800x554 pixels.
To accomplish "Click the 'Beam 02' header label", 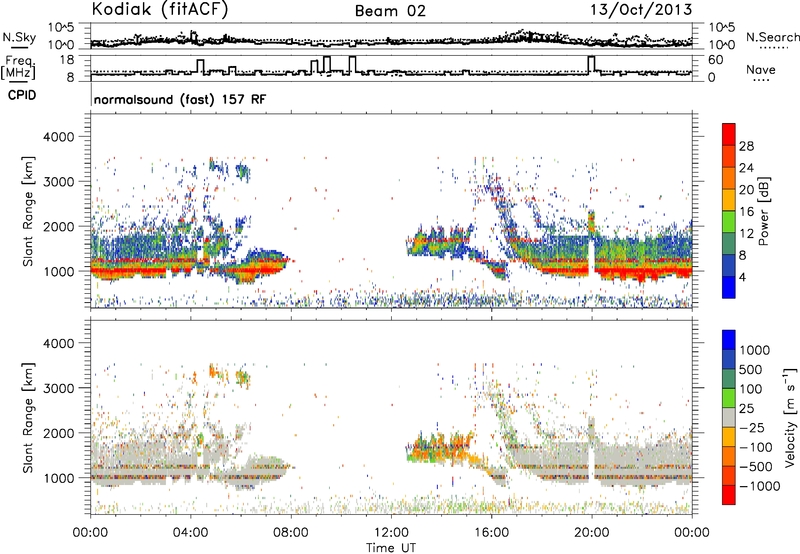I will click(390, 11).
